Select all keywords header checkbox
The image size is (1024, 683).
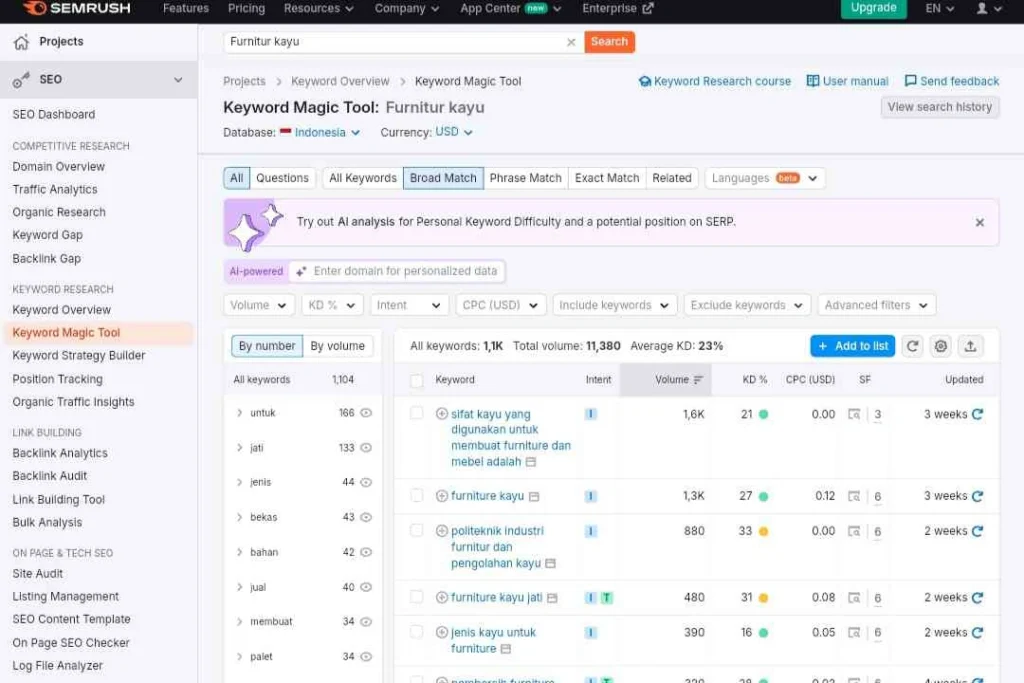click(x=417, y=380)
